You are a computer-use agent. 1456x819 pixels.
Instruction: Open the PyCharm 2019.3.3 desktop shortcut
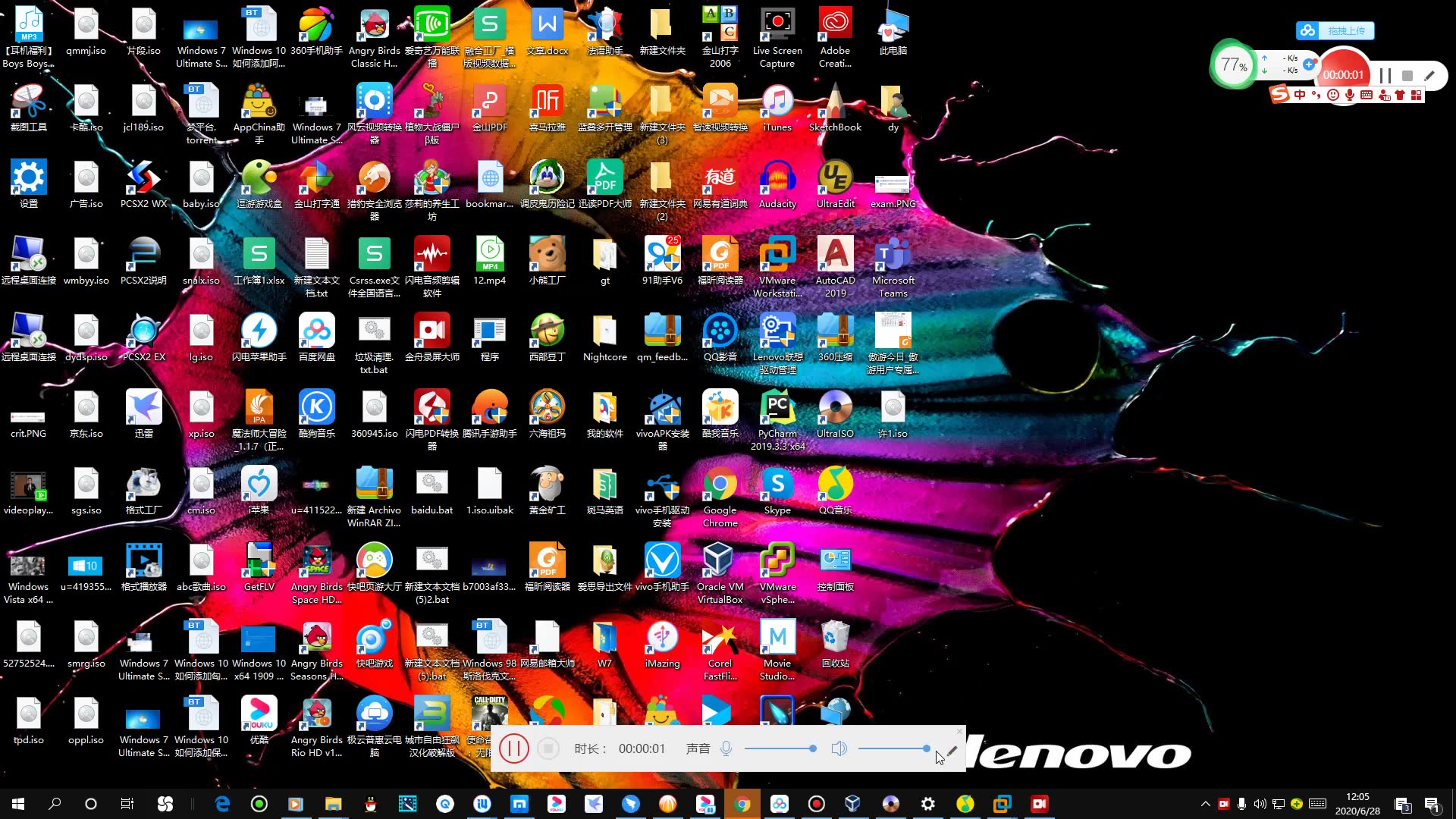point(777,420)
